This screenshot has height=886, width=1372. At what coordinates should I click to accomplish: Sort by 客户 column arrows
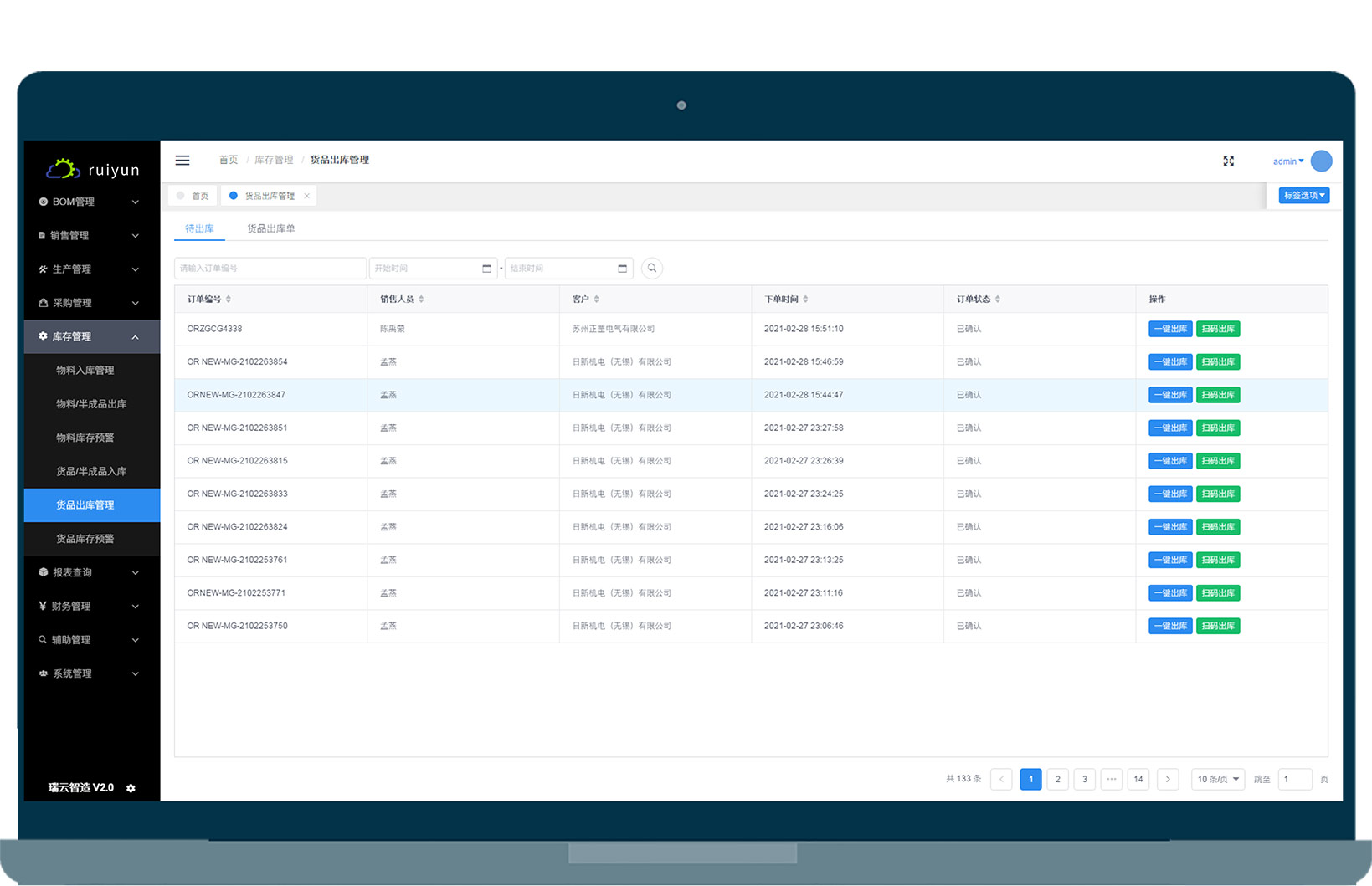[x=596, y=300]
